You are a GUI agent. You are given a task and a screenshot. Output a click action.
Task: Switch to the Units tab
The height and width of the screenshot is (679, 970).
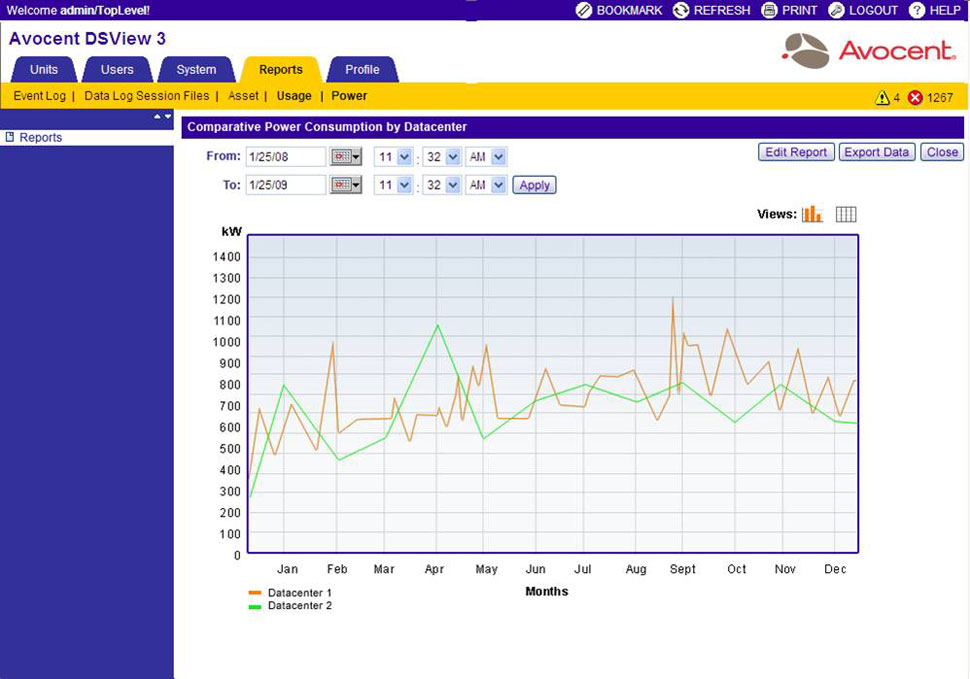[x=44, y=69]
